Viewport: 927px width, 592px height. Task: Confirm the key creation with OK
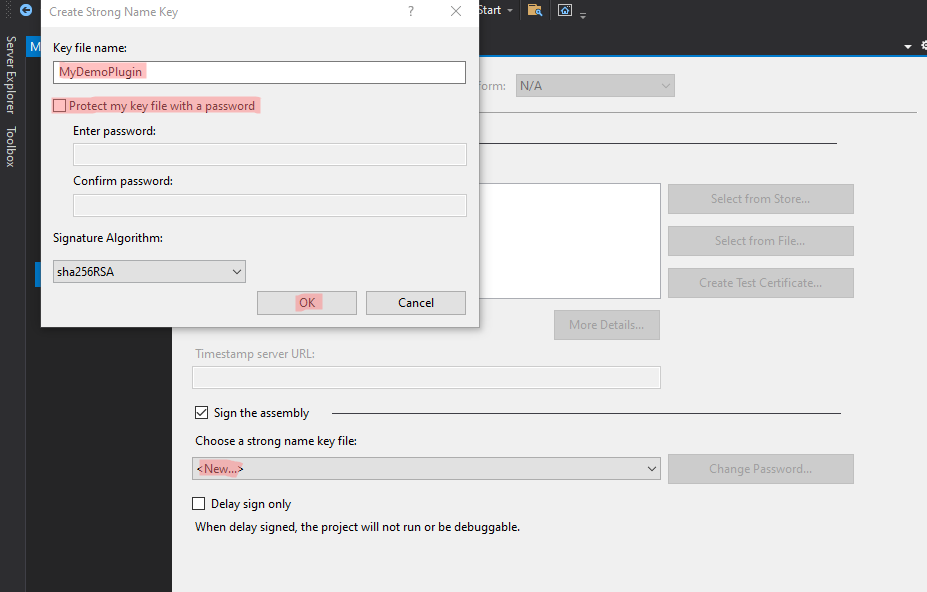pos(306,302)
